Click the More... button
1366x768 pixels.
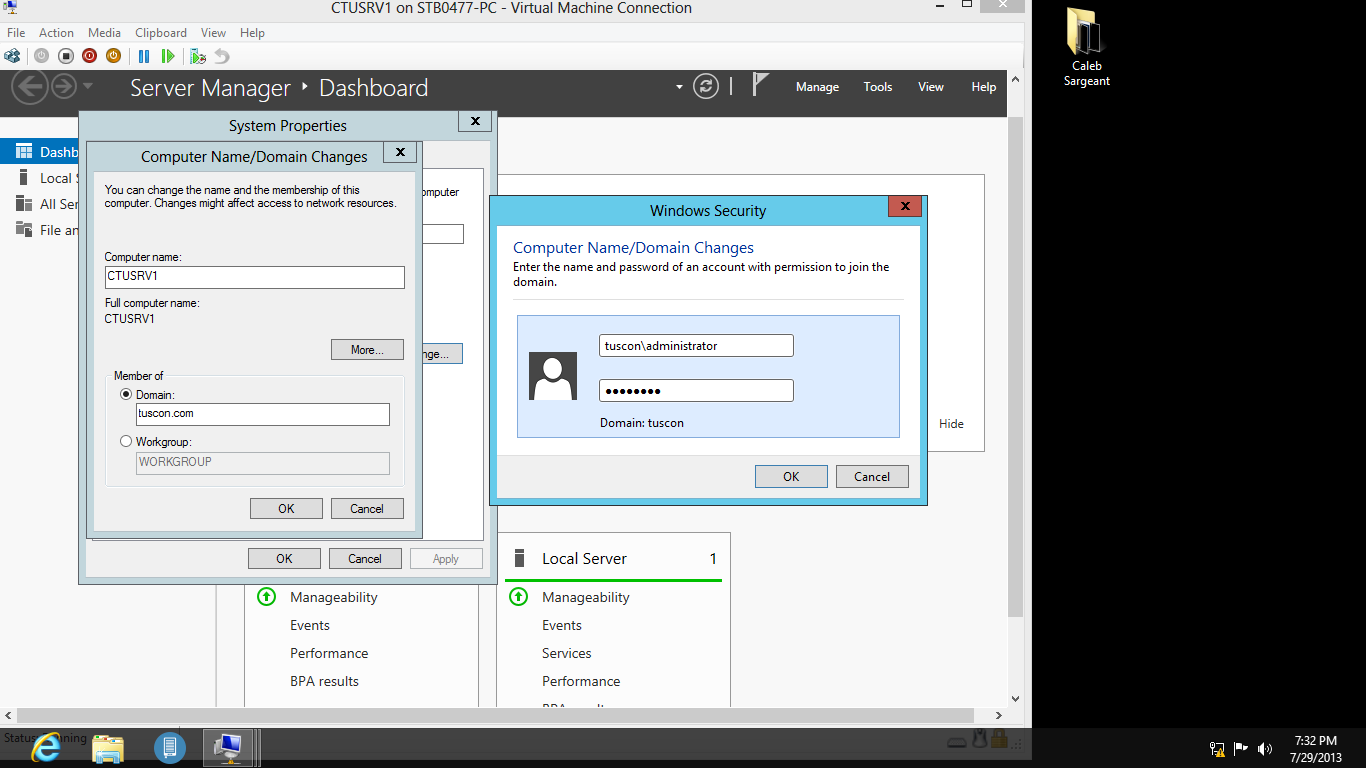pyautogui.click(x=367, y=350)
